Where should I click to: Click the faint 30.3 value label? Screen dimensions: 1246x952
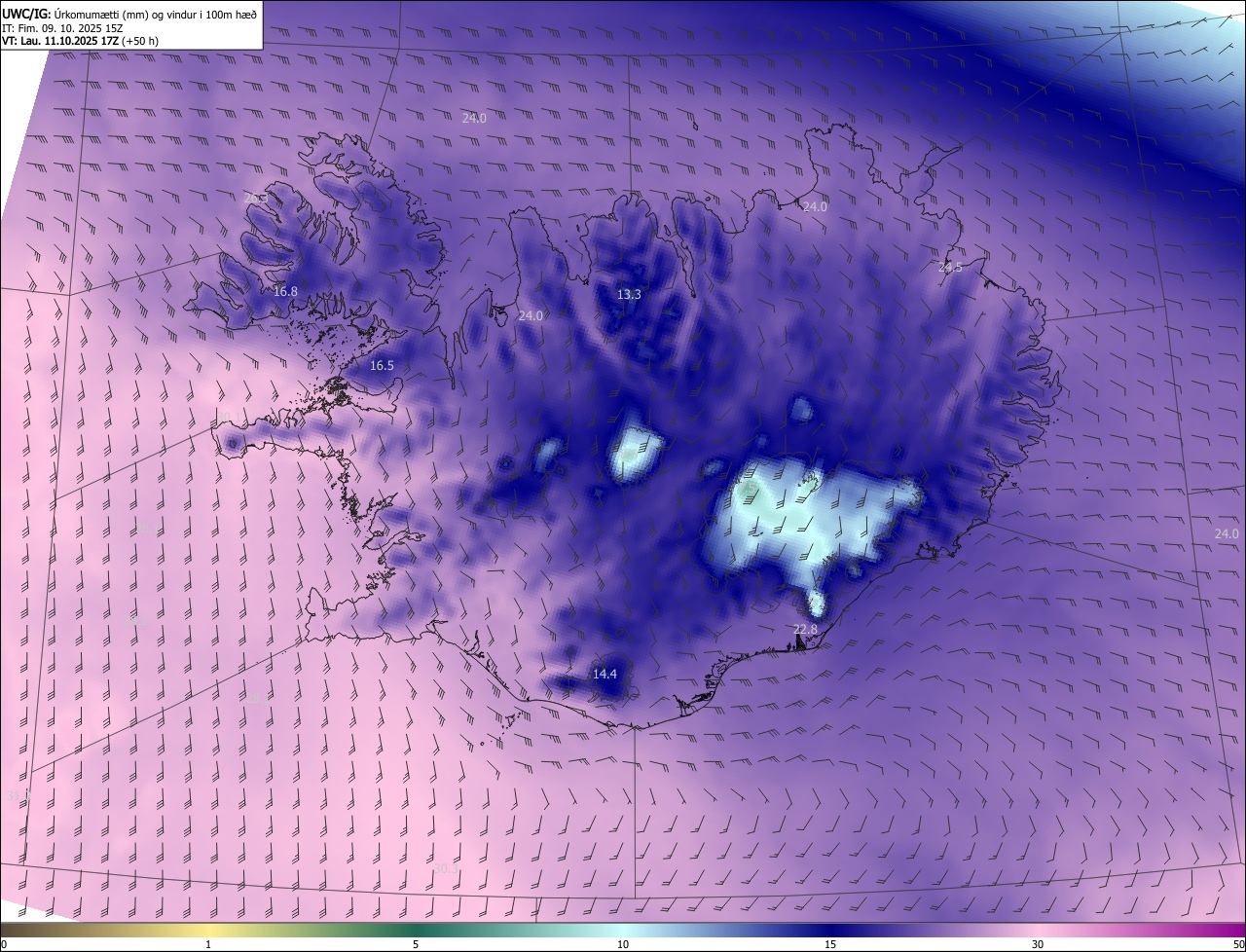445,868
